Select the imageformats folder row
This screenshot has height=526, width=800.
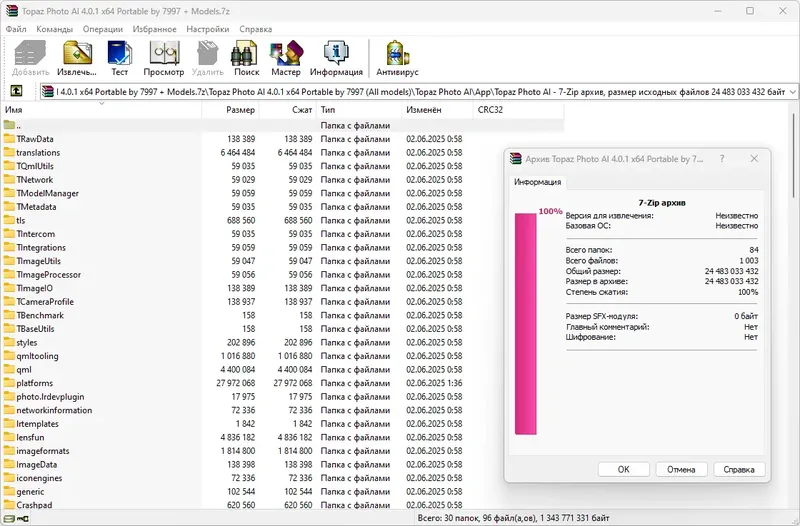[x=283, y=450]
